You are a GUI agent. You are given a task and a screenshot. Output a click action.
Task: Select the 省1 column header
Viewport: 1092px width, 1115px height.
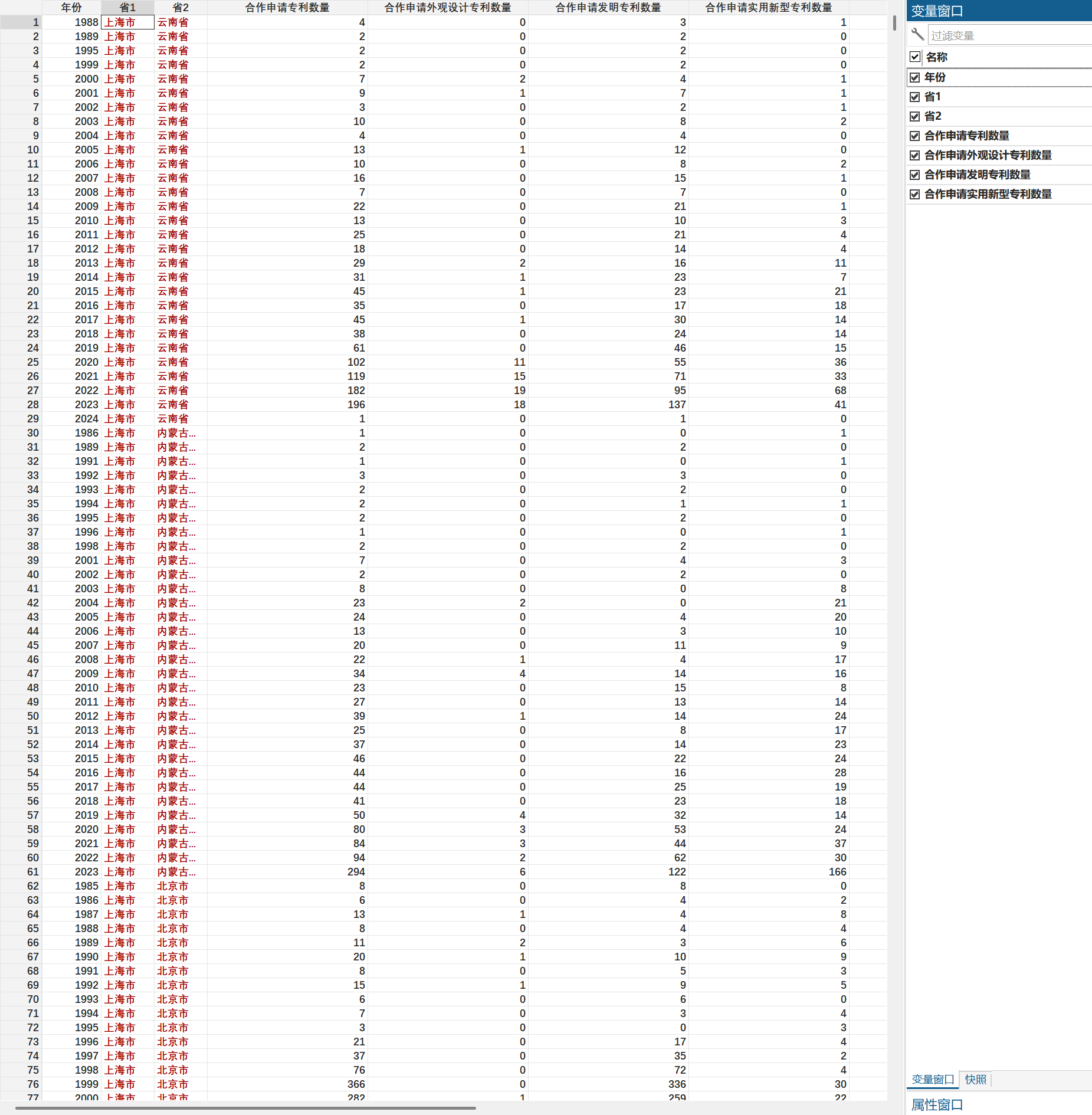[127, 7]
